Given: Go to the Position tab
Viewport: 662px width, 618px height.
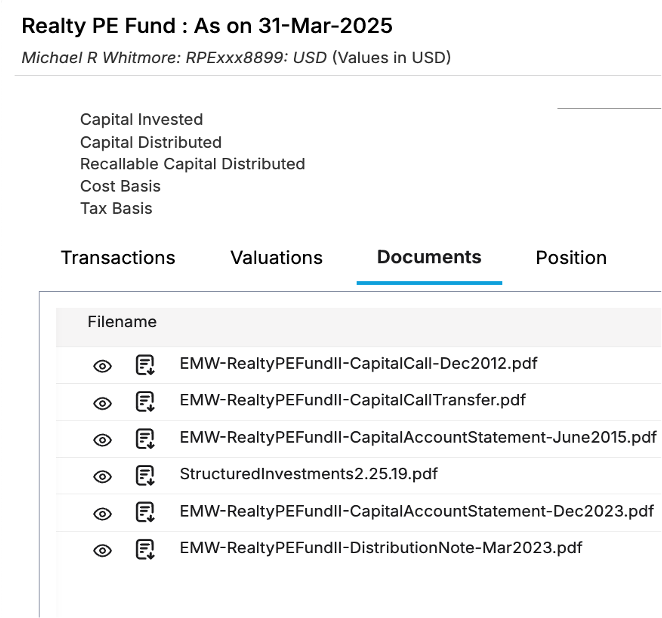Looking at the screenshot, I should point(571,258).
